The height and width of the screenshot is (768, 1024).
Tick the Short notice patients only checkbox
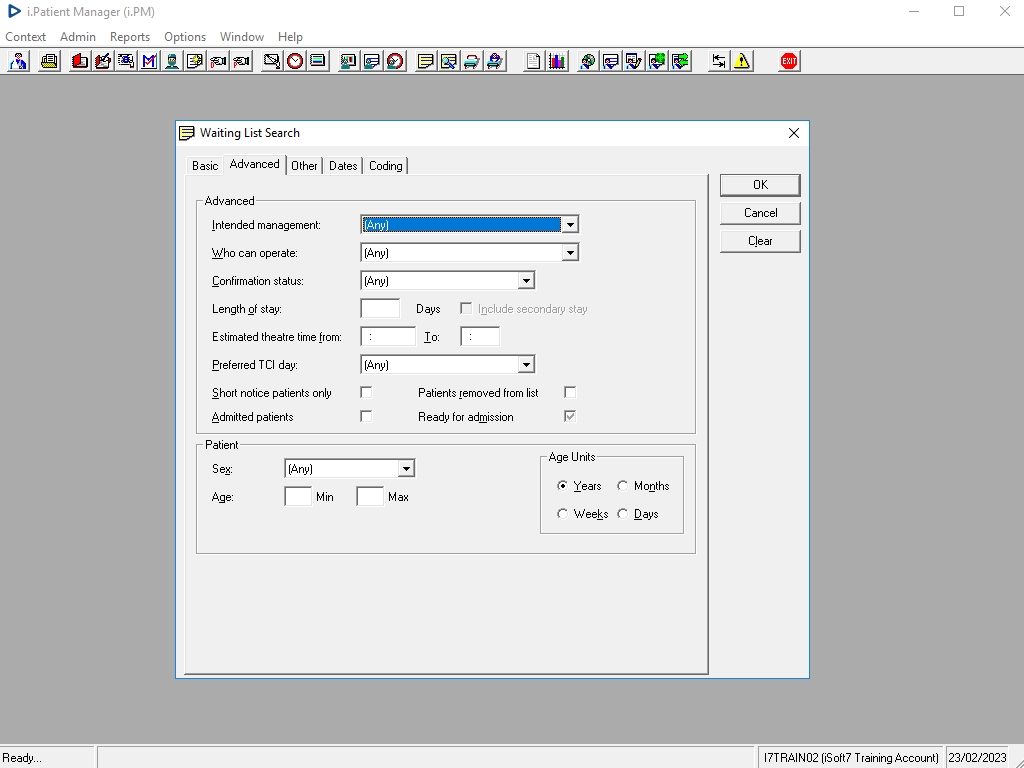pos(366,392)
